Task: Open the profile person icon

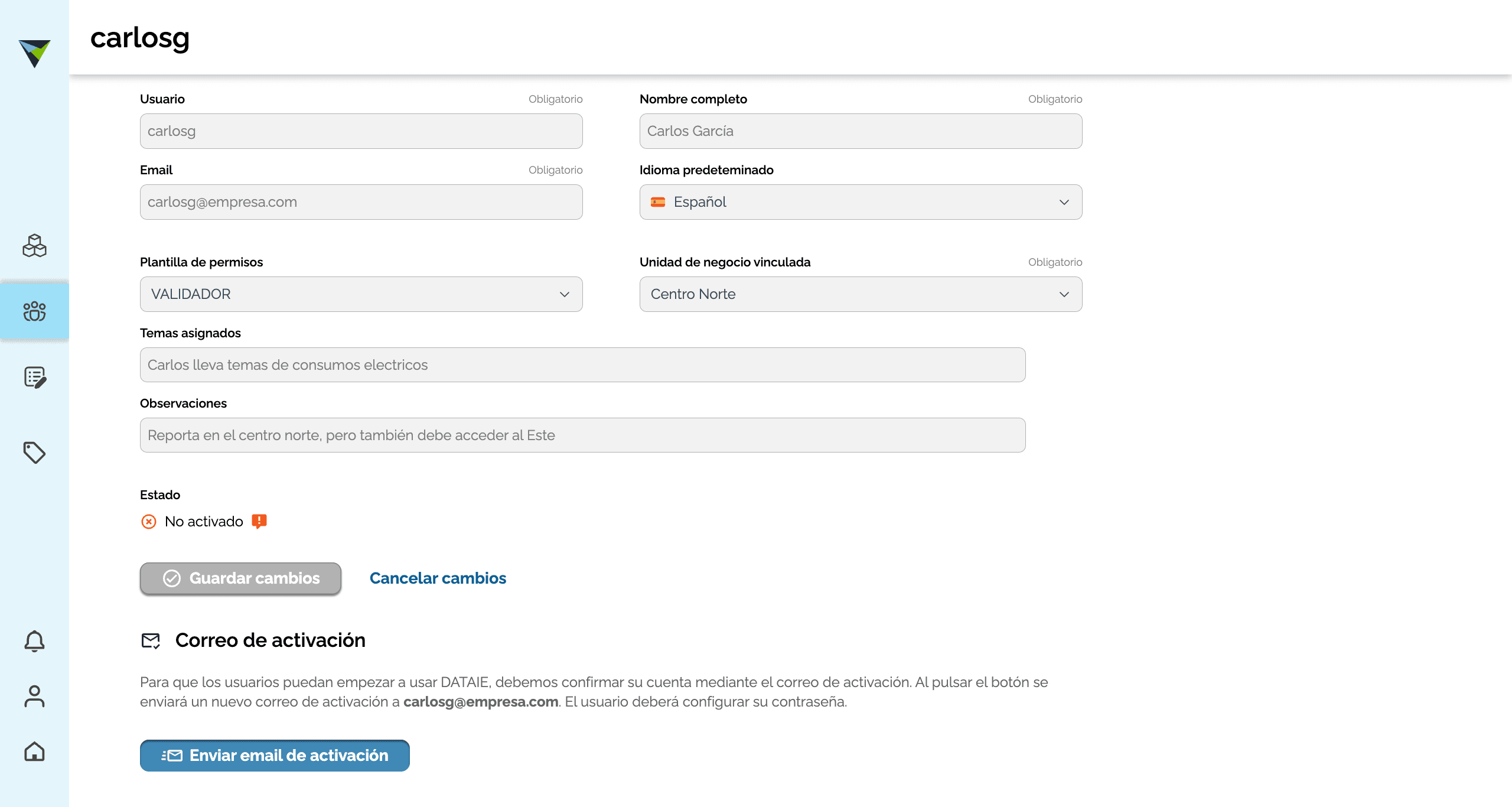Action: point(34,696)
